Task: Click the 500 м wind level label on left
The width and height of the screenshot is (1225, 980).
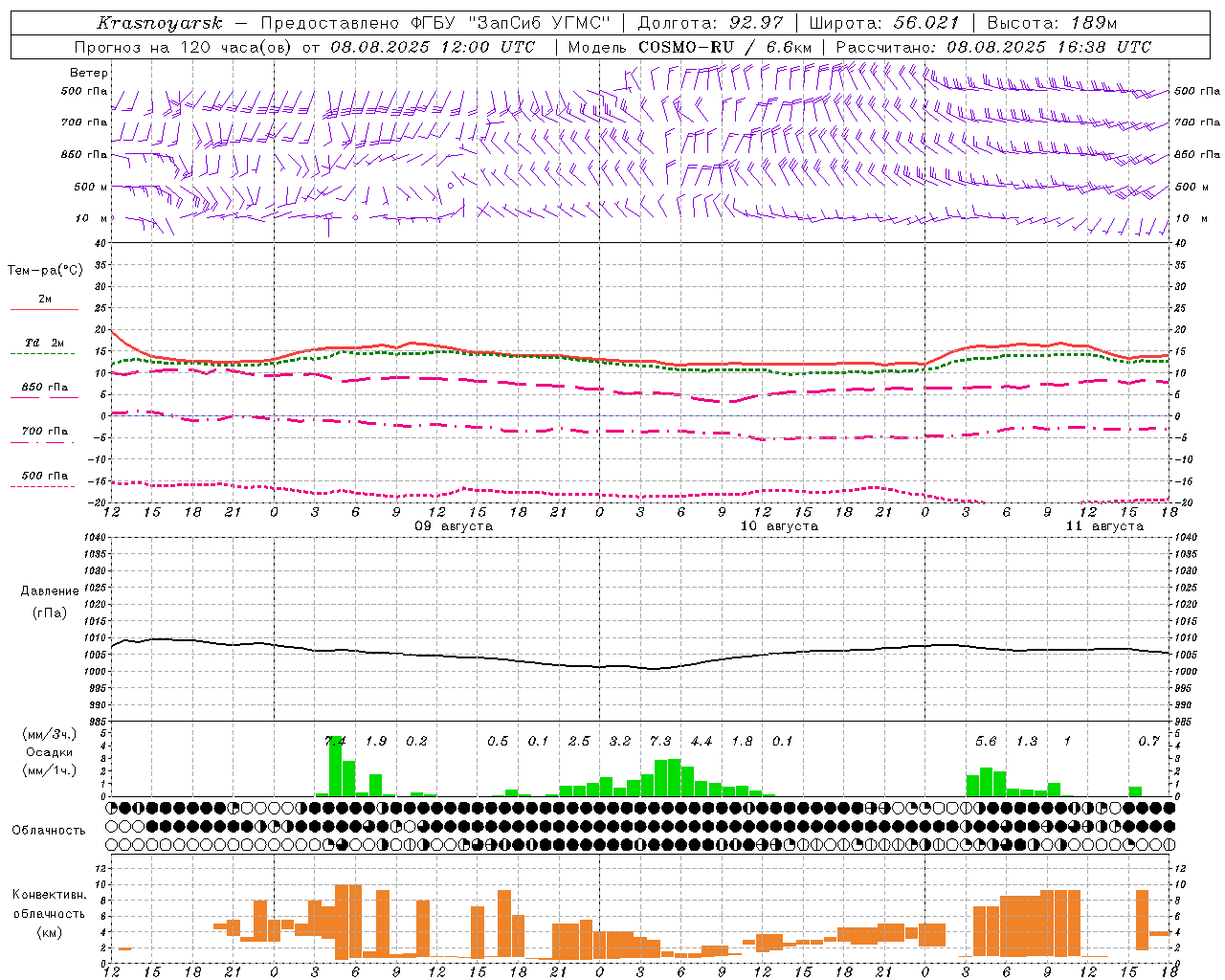Action: (x=91, y=187)
